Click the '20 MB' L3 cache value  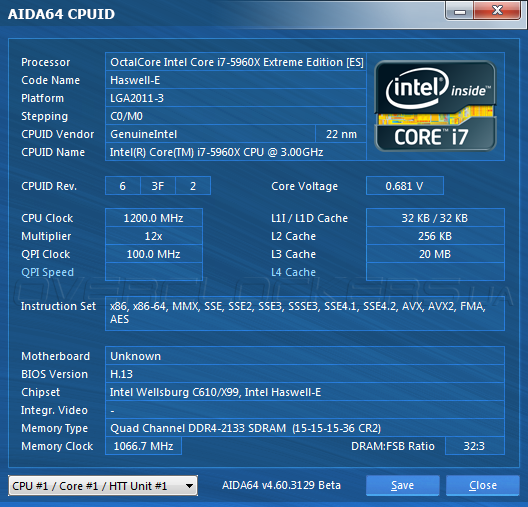pos(435,254)
